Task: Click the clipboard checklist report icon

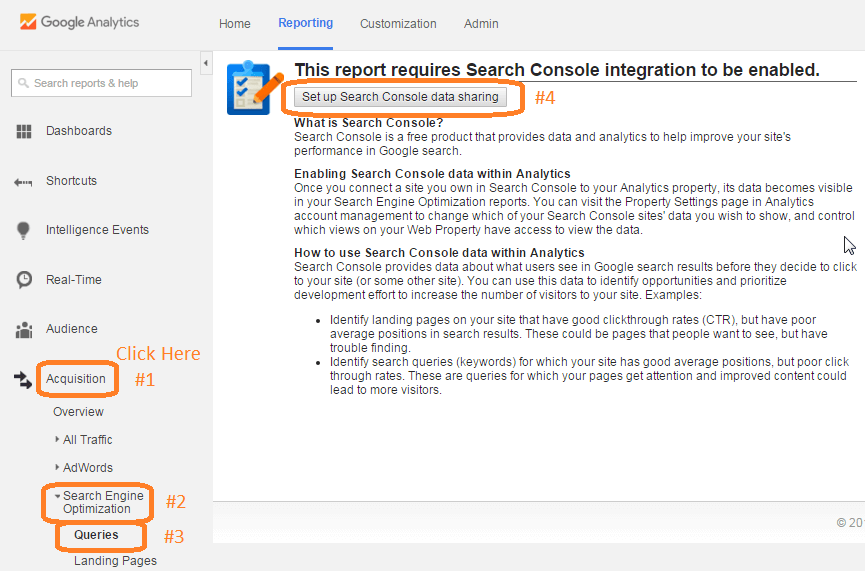Action: tap(254, 88)
